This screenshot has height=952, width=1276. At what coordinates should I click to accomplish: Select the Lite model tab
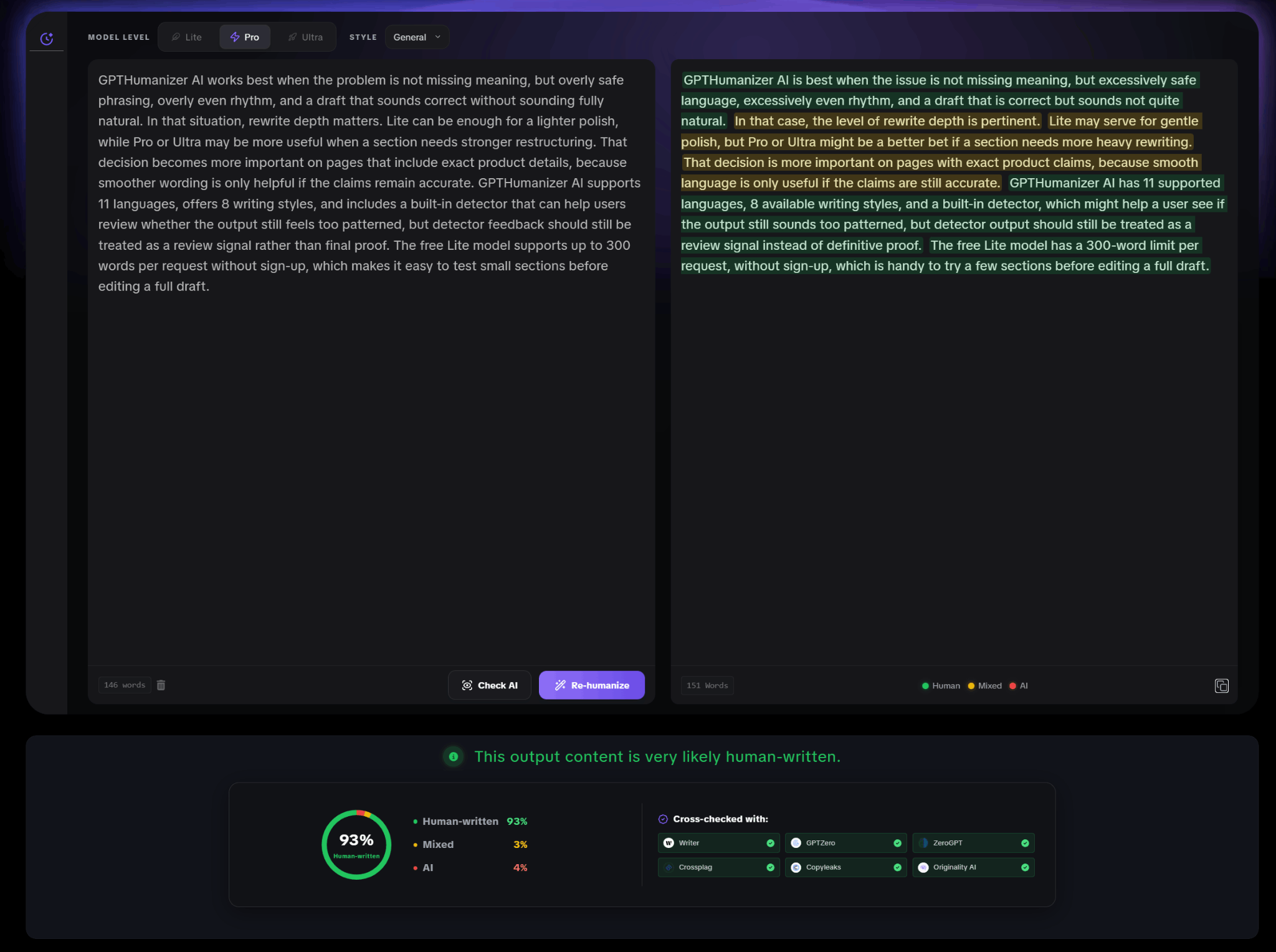point(186,37)
